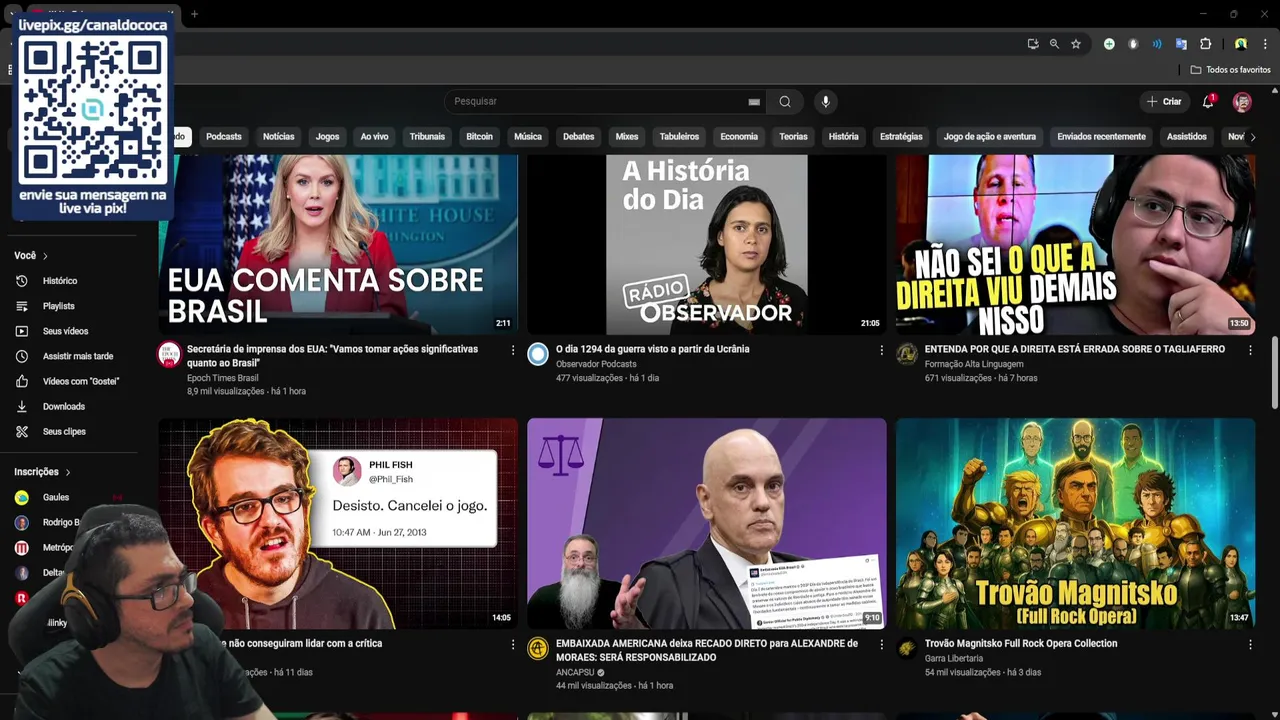Open title O dia 1294 da guerra
The height and width of the screenshot is (720, 1280).
point(652,349)
